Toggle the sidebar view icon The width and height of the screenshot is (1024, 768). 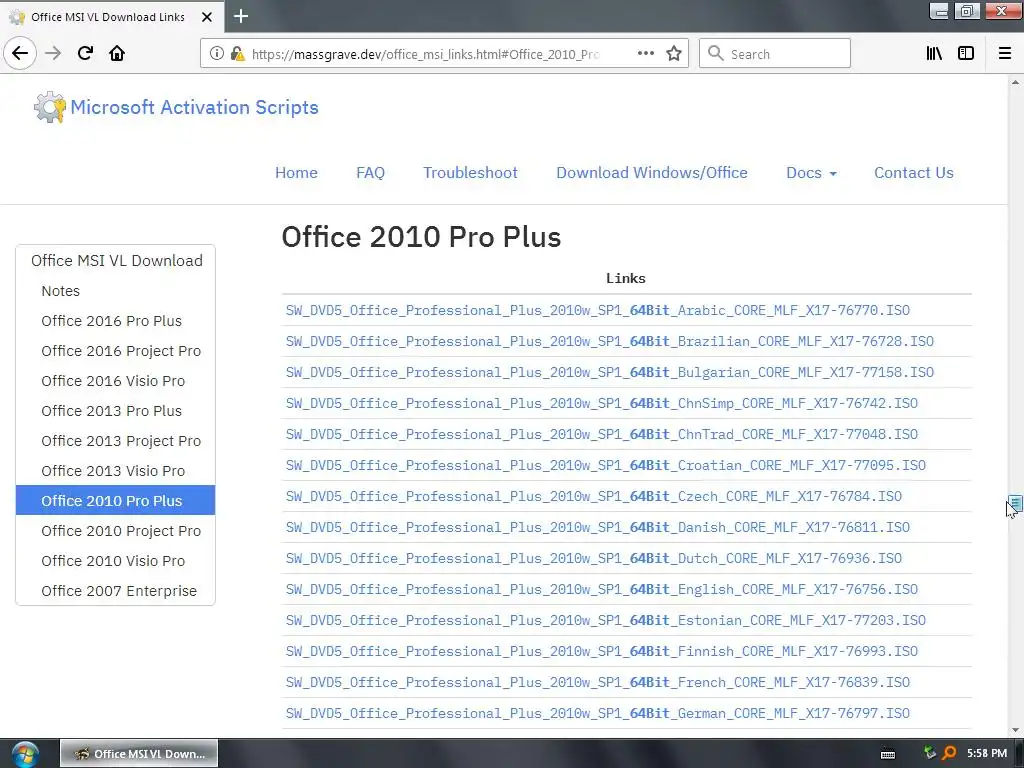(x=966, y=54)
